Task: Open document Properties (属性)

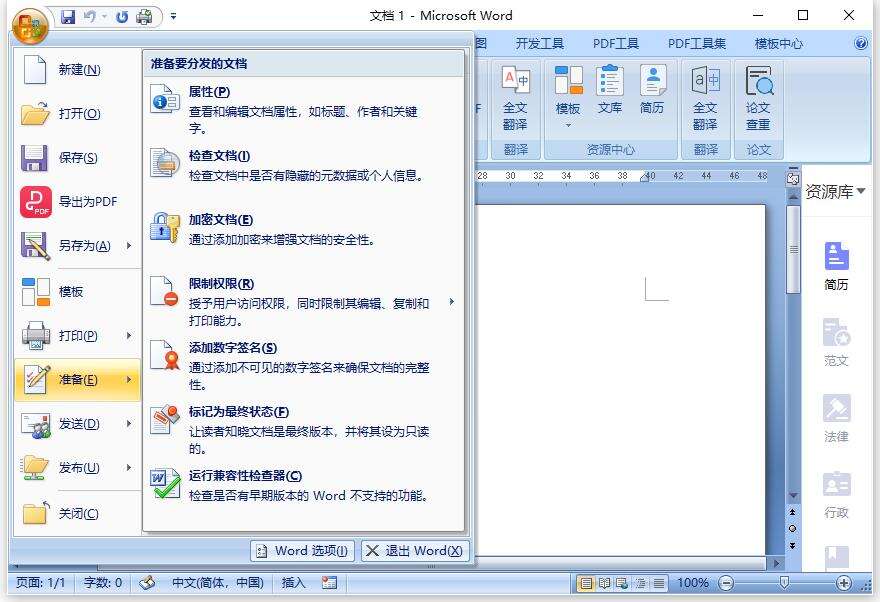Action: click(303, 109)
